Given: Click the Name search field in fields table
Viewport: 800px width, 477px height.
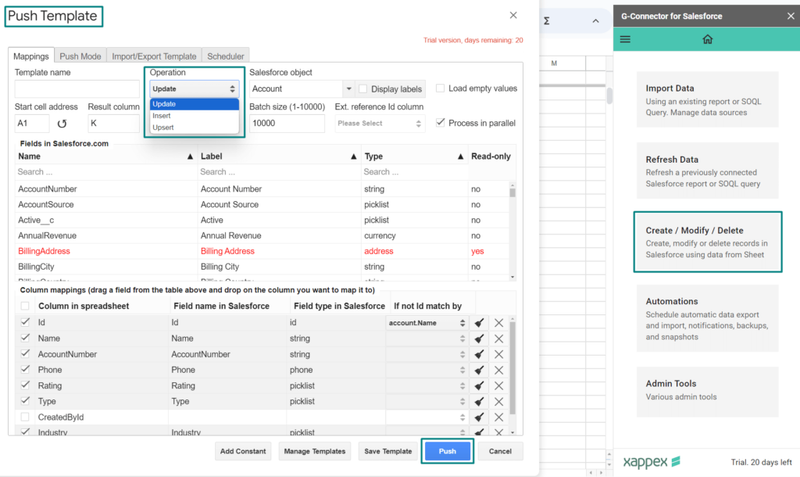Looking at the screenshot, I should [x=106, y=172].
